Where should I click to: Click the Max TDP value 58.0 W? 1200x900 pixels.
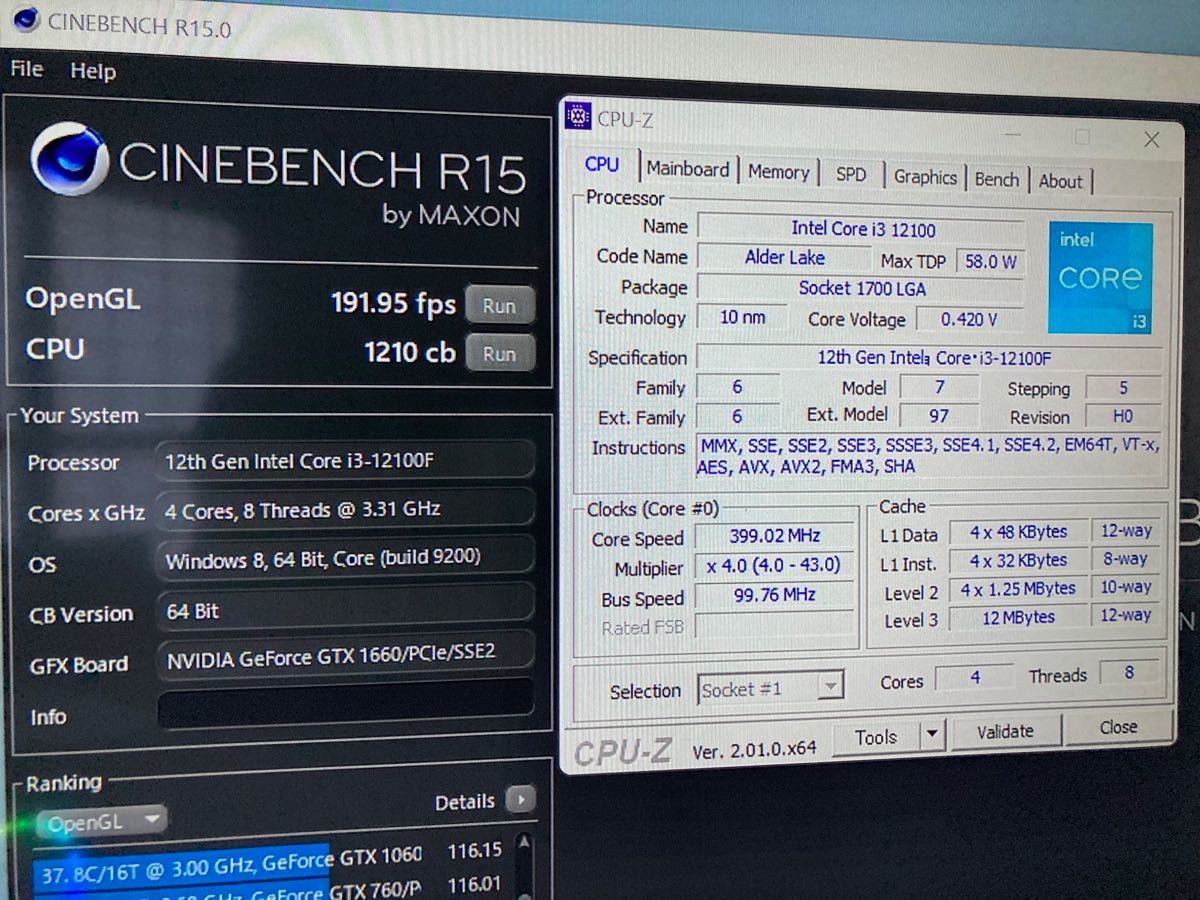(990, 262)
